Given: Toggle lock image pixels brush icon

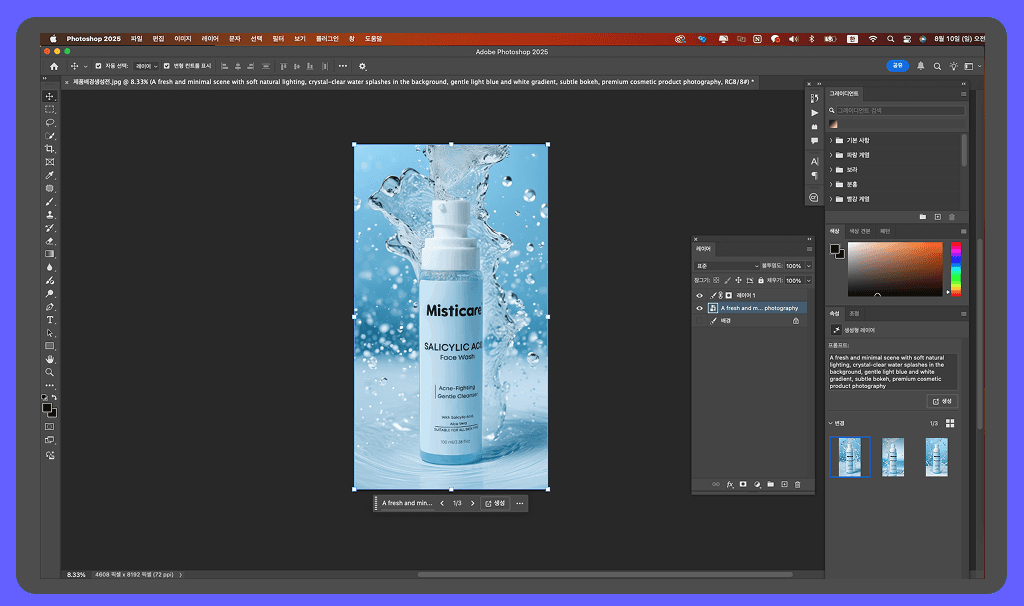Looking at the screenshot, I should (728, 280).
